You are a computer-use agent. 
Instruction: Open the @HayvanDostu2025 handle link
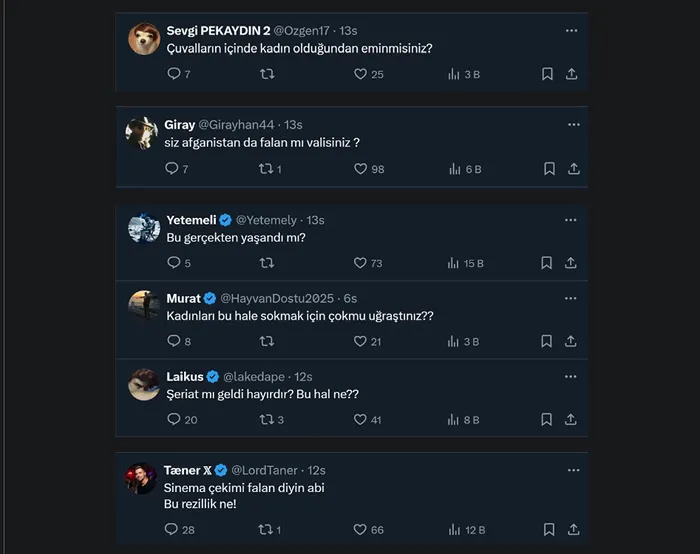(278, 298)
